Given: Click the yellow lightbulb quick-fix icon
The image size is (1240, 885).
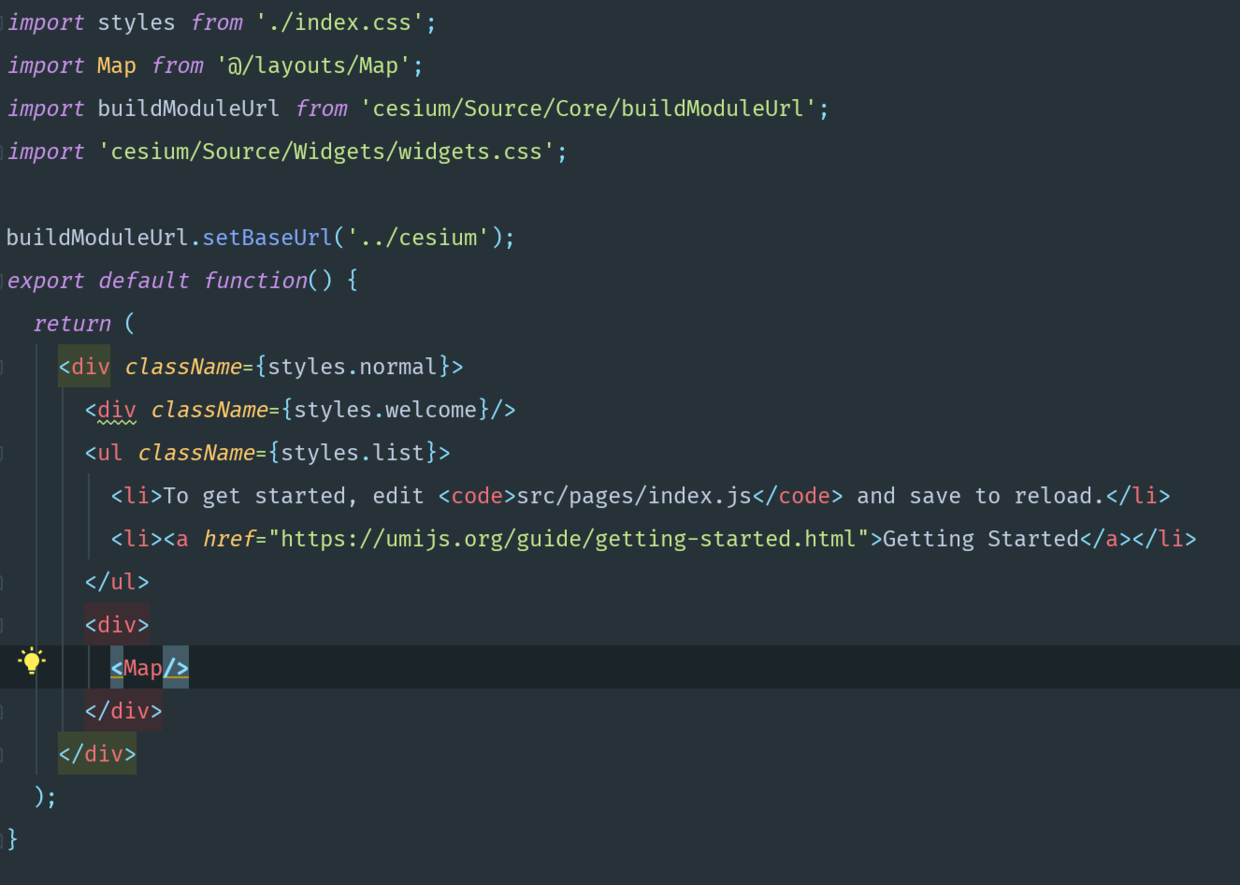Looking at the screenshot, I should [x=32, y=660].
